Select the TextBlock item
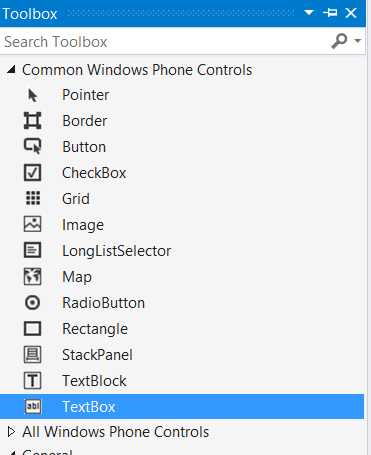 pos(182,381)
